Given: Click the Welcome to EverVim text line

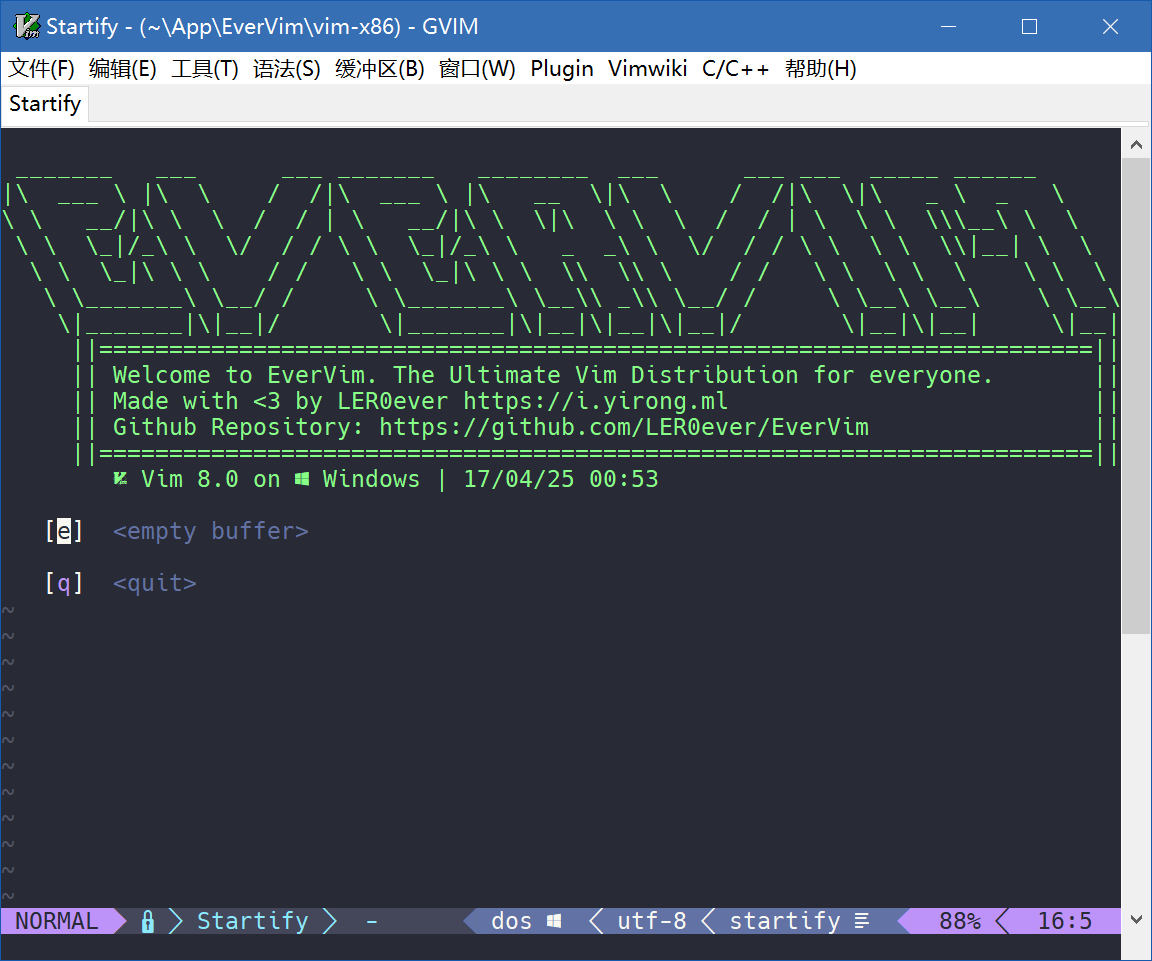Looking at the screenshot, I should tap(552, 375).
